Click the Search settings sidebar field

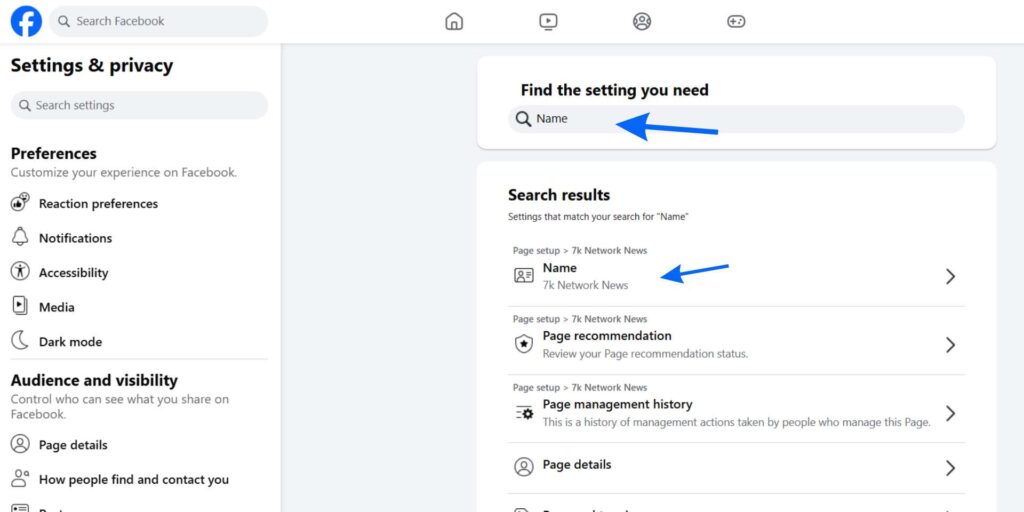pos(139,105)
